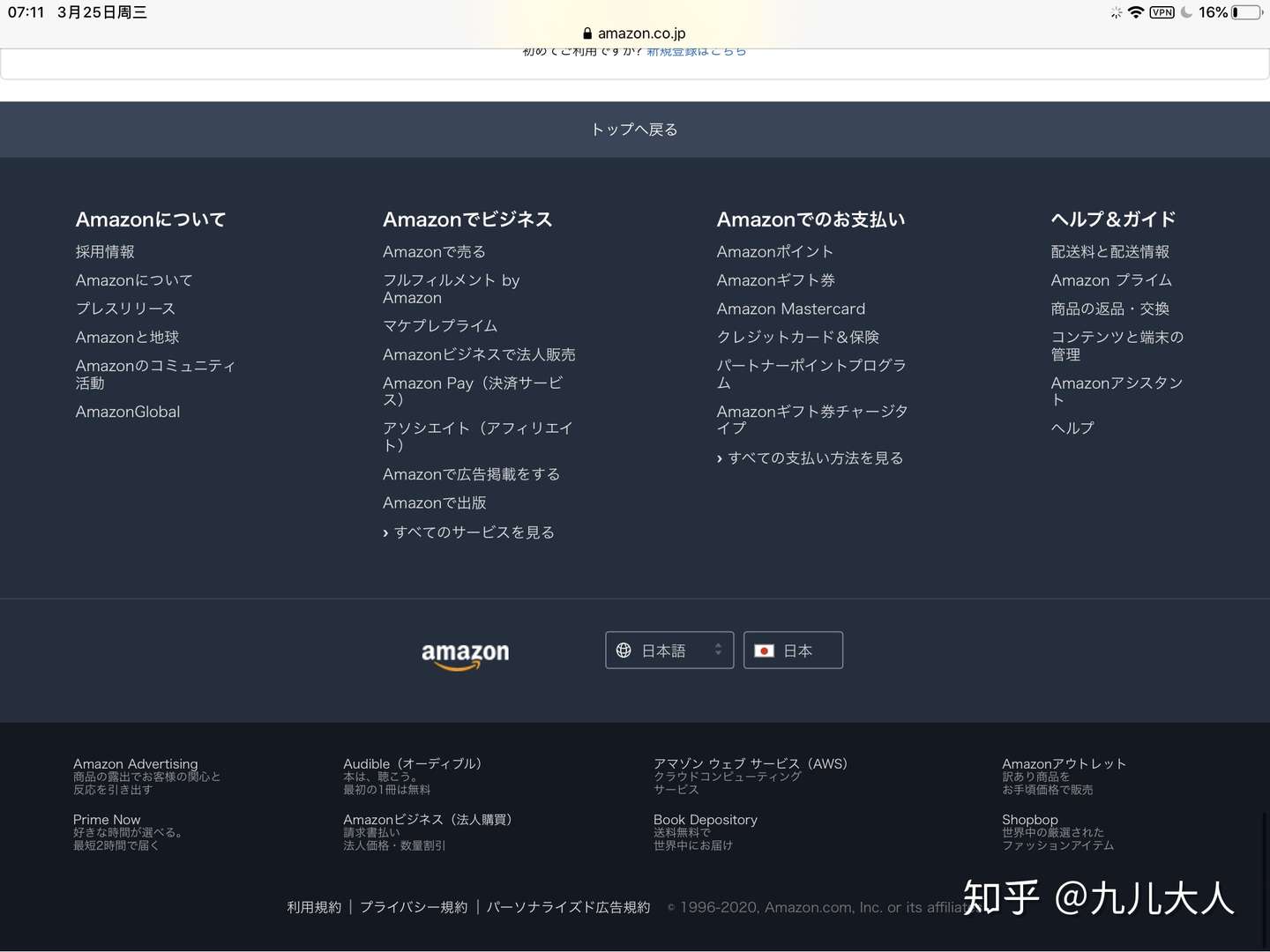The image size is (1270, 952).
Task: Open Amazonで出版 link
Action: click(x=435, y=503)
